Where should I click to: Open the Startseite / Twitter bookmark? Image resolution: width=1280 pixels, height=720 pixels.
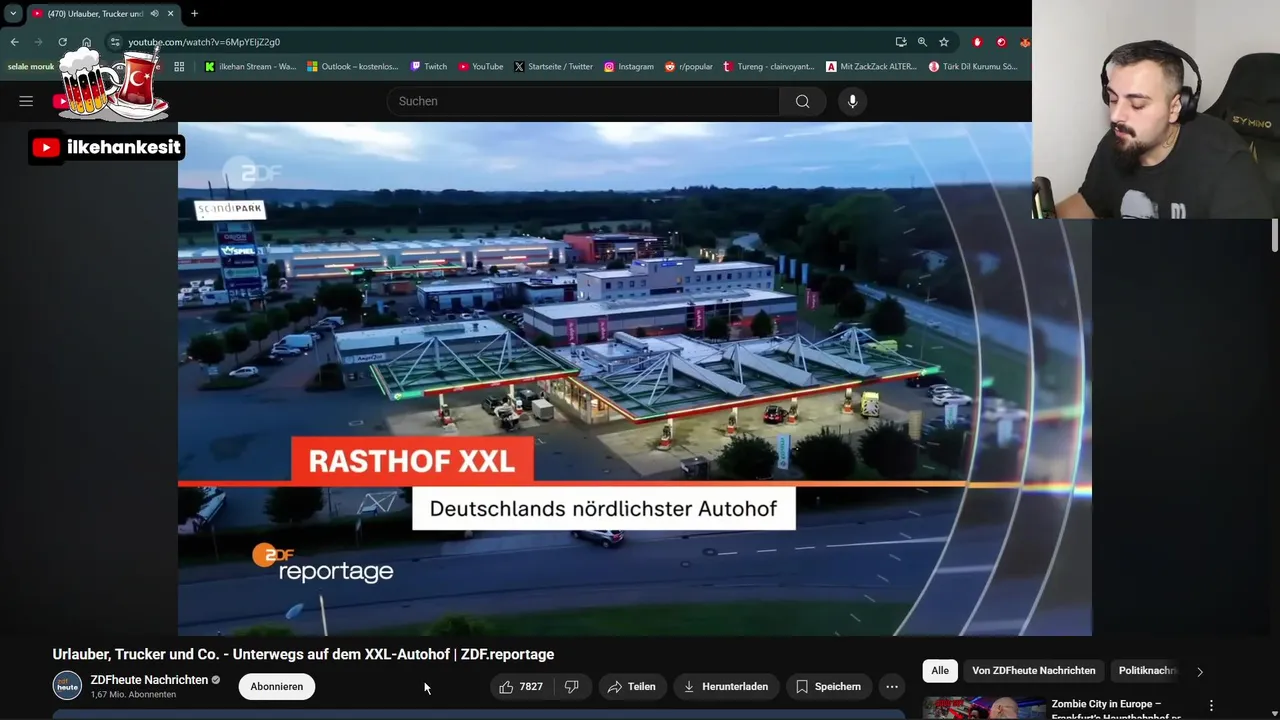coord(553,67)
